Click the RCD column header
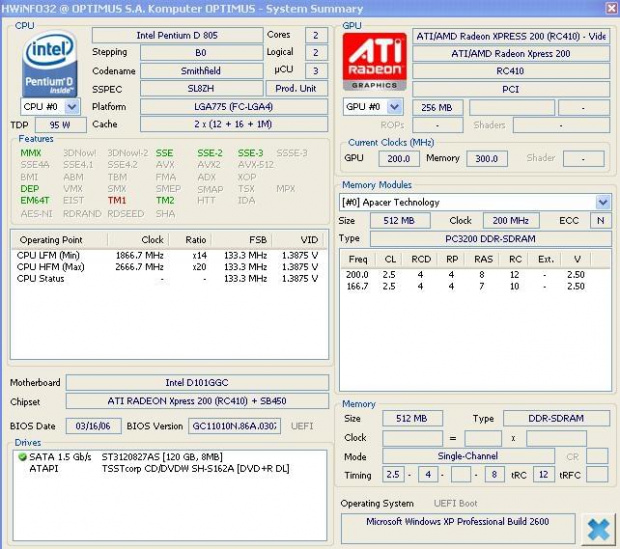This screenshot has width=620, height=549. click(421, 259)
